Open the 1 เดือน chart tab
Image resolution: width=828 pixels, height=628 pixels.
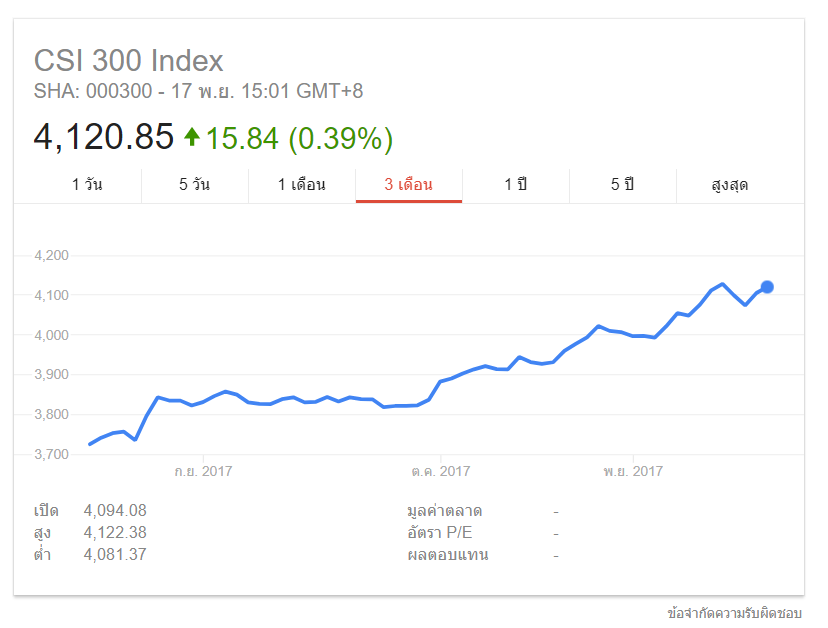click(301, 185)
